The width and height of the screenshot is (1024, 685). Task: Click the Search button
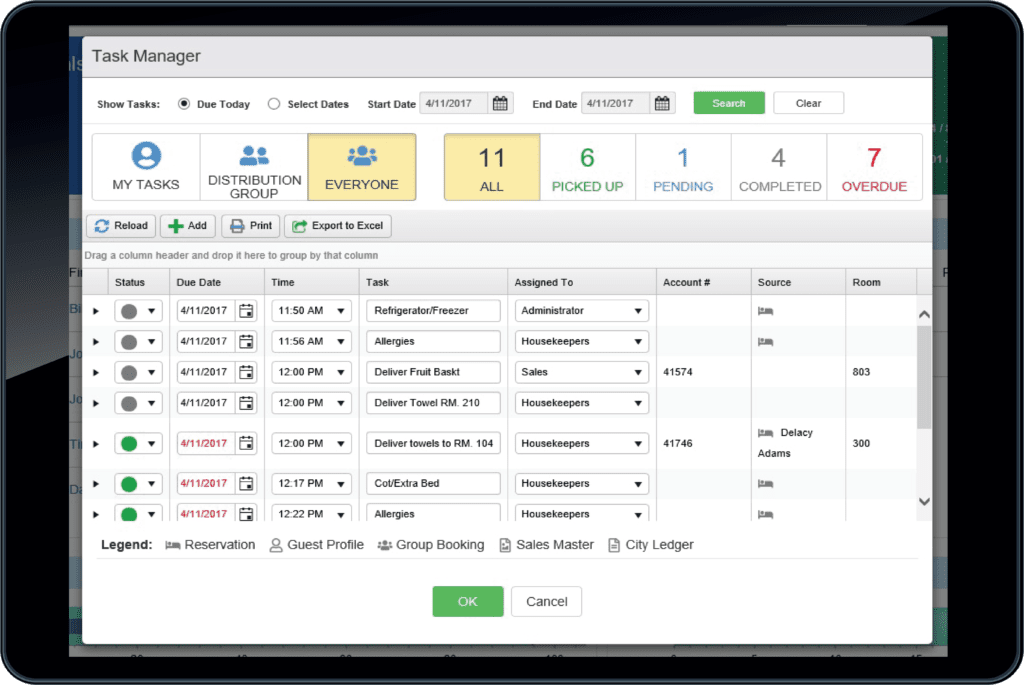[x=728, y=102]
